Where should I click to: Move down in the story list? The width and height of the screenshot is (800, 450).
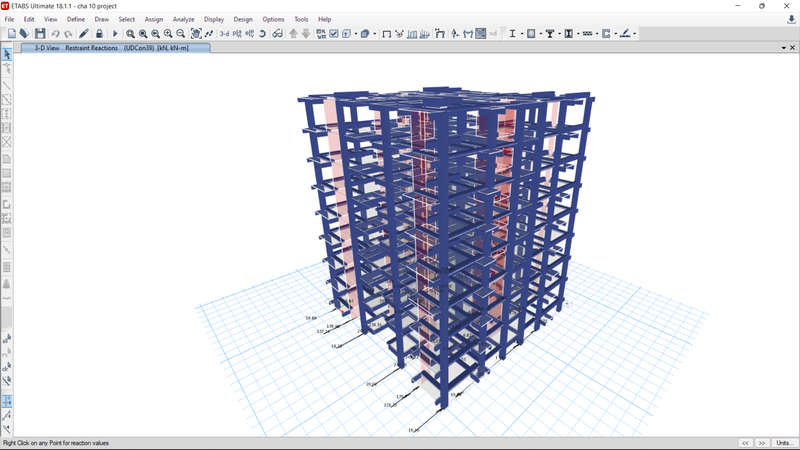pos(306,34)
